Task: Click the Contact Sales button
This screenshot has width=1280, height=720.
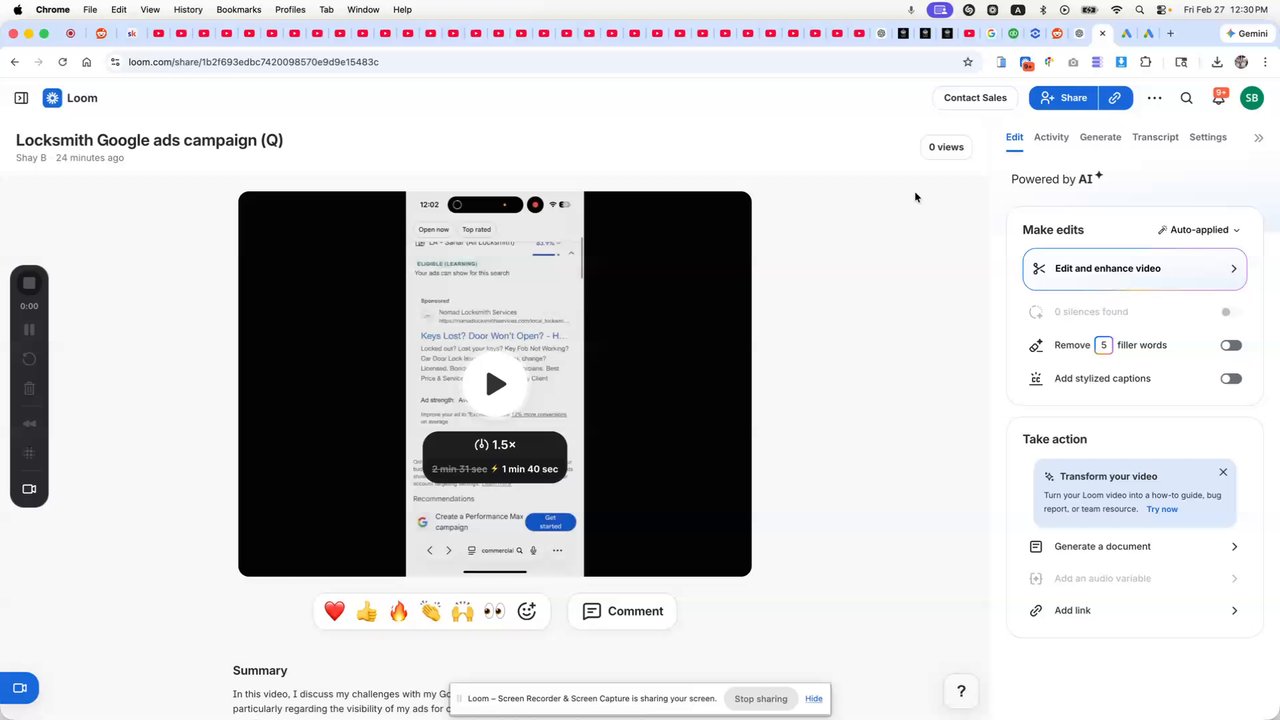Action: [x=975, y=98]
